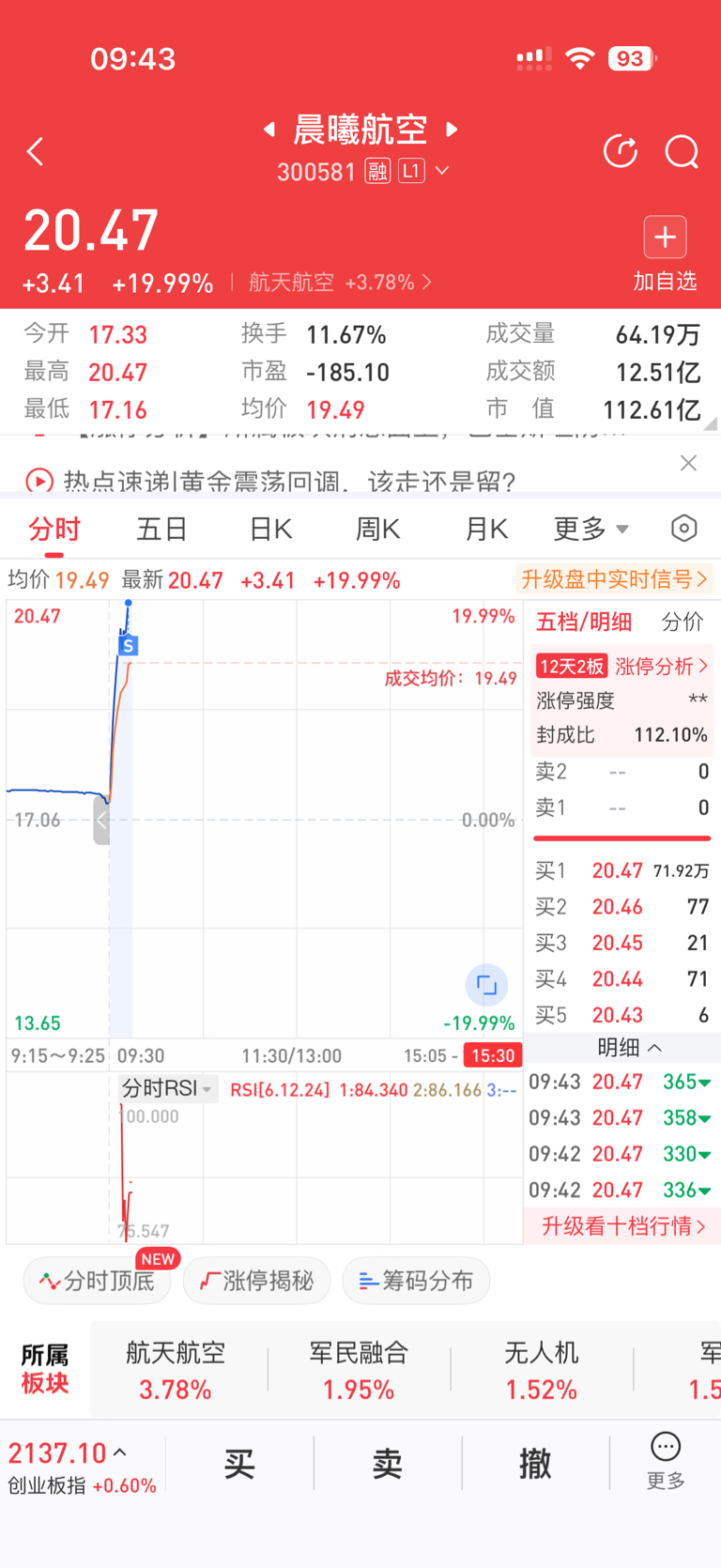Tap the L1 level badge
The width and height of the screenshot is (721, 1568).
click(411, 172)
